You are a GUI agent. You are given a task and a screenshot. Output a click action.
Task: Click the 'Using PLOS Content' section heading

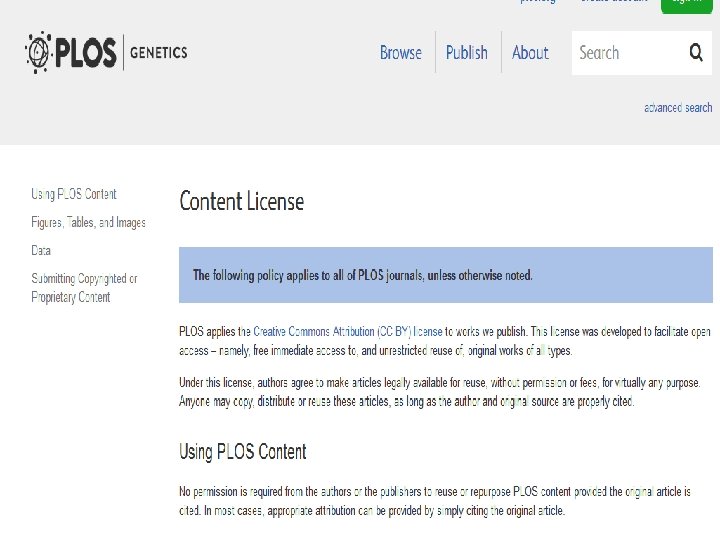click(x=242, y=451)
